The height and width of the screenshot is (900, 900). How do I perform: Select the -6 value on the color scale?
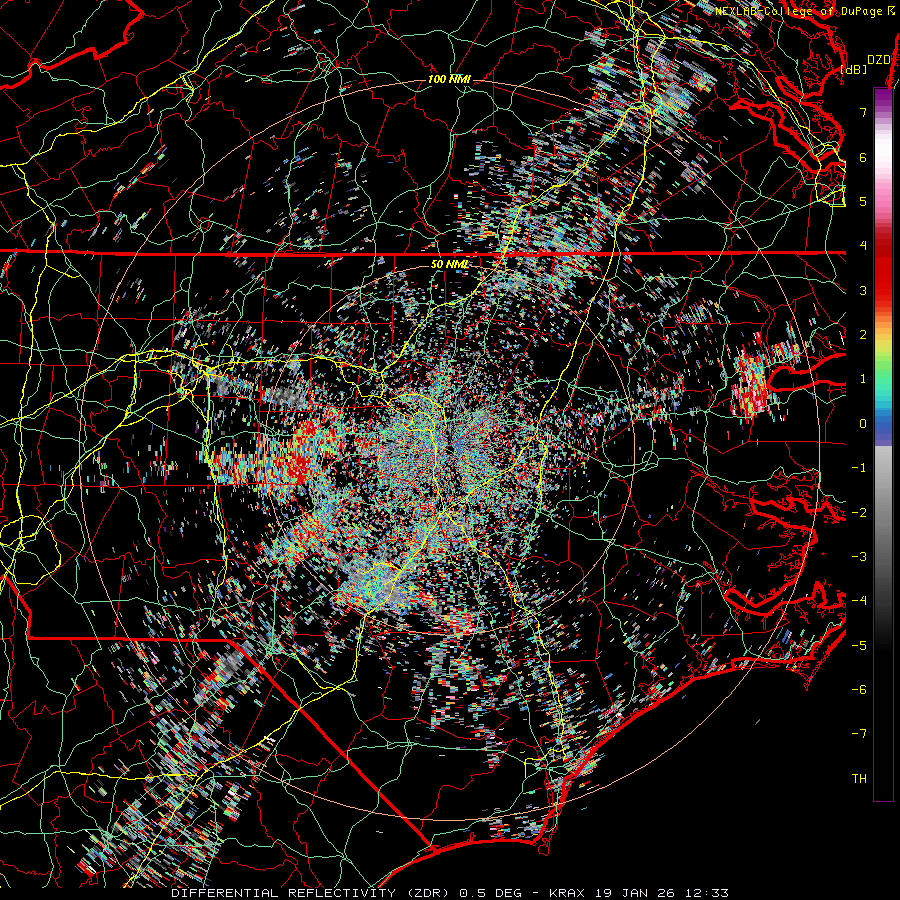coord(859,690)
